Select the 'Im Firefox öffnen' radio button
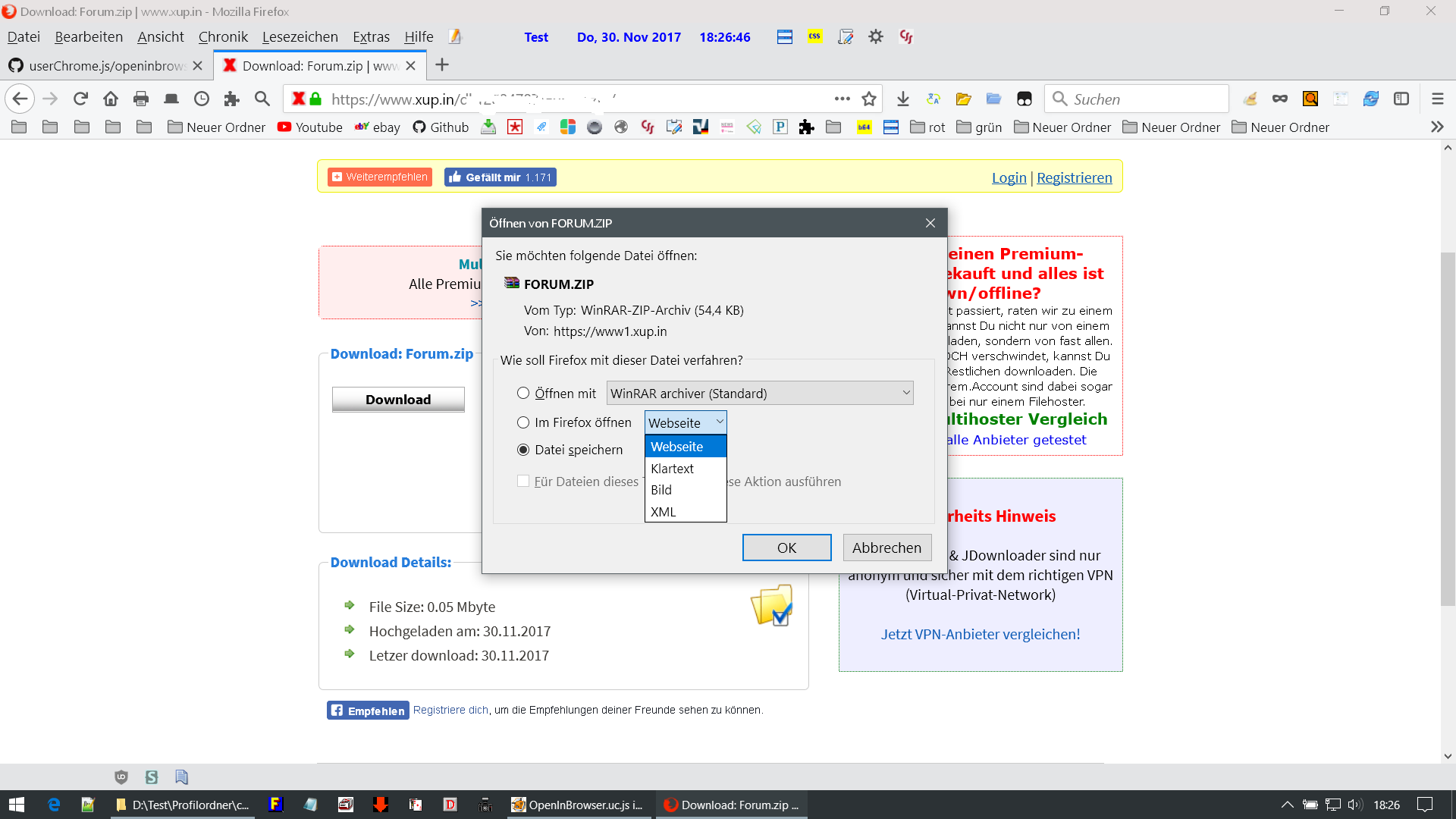The width and height of the screenshot is (1456, 819). pyautogui.click(x=523, y=422)
